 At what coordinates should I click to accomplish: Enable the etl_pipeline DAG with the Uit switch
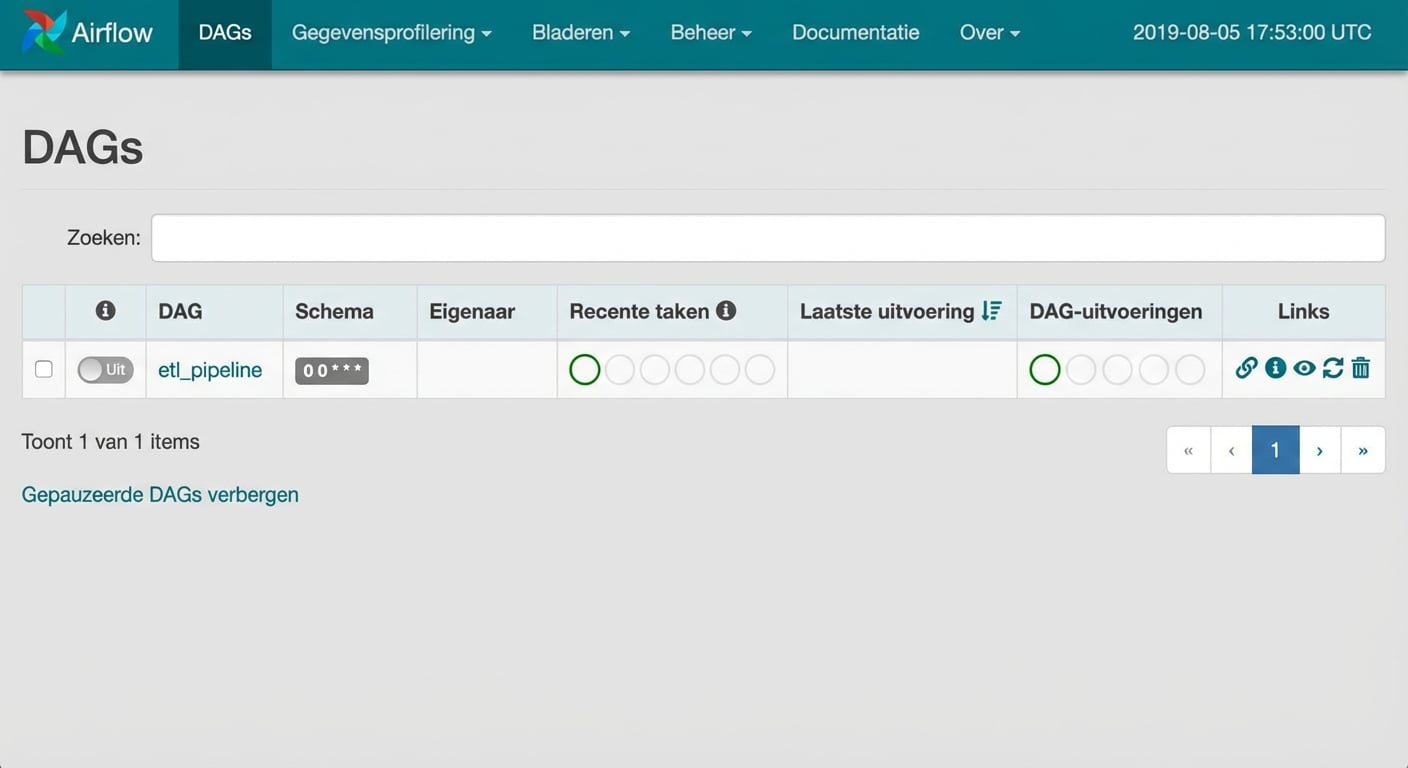[x=105, y=369]
